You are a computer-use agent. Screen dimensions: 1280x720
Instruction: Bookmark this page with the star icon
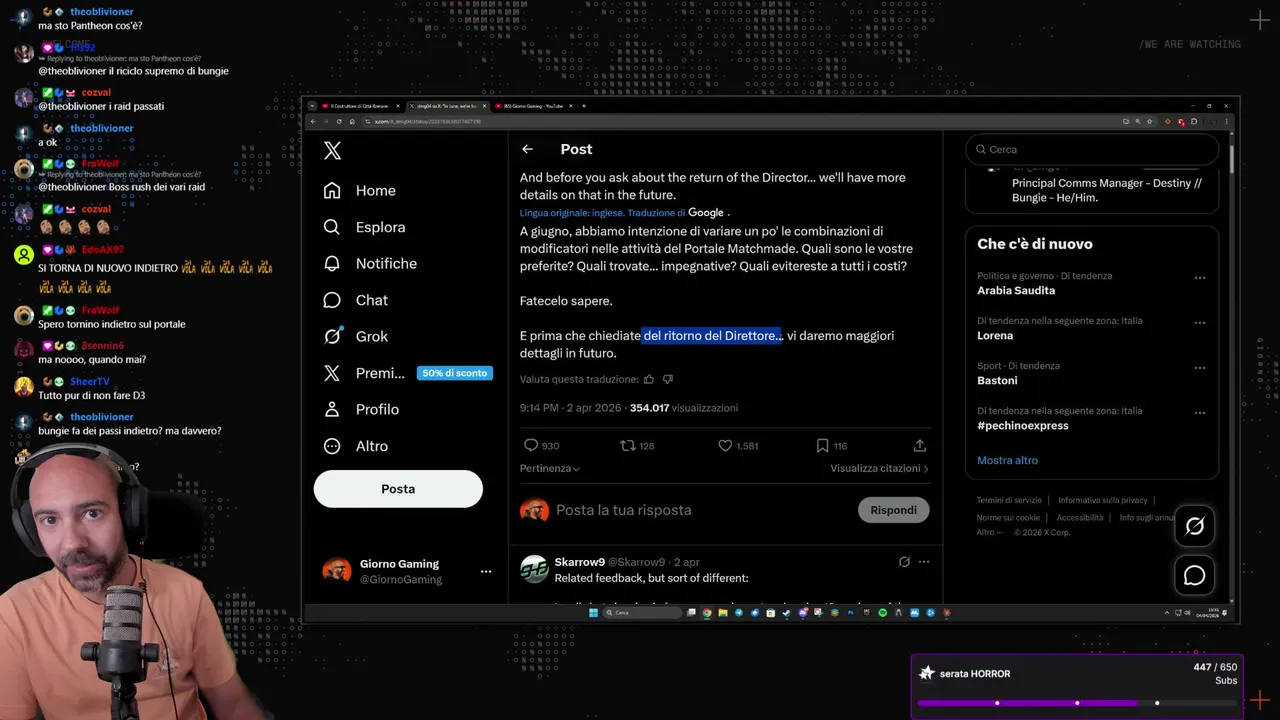pos(1149,121)
